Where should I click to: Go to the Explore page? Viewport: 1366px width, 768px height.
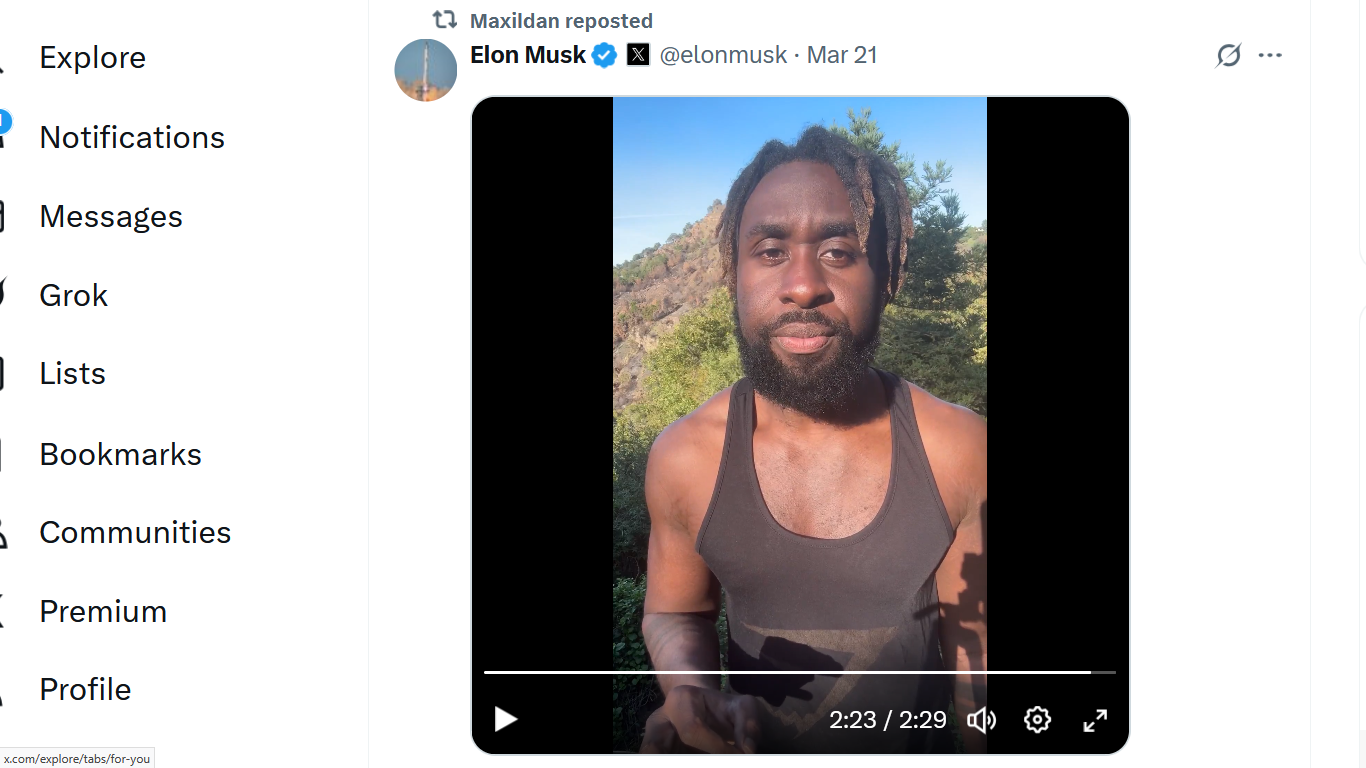[92, 58]
